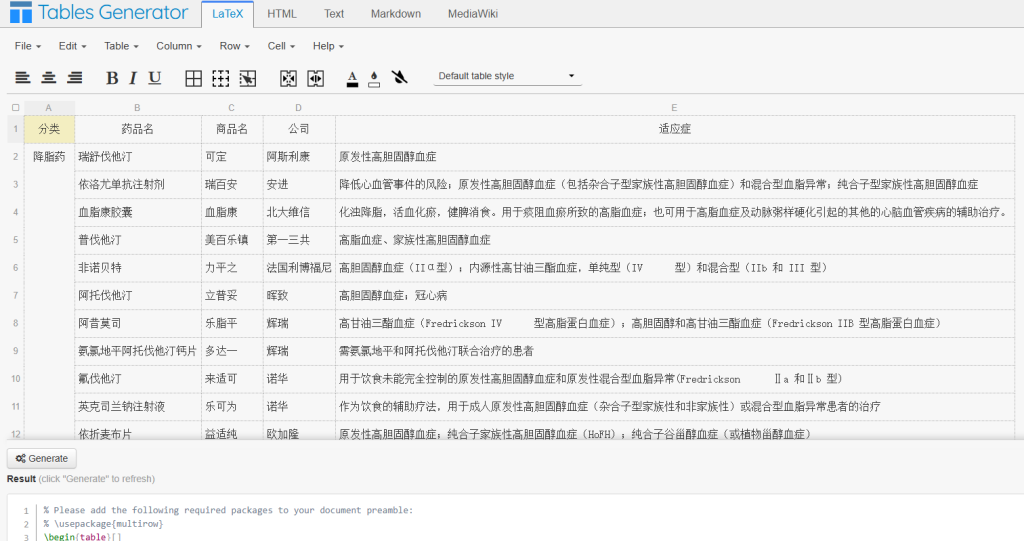
Task: Open the Edit menu
Action: coord(72,46)
